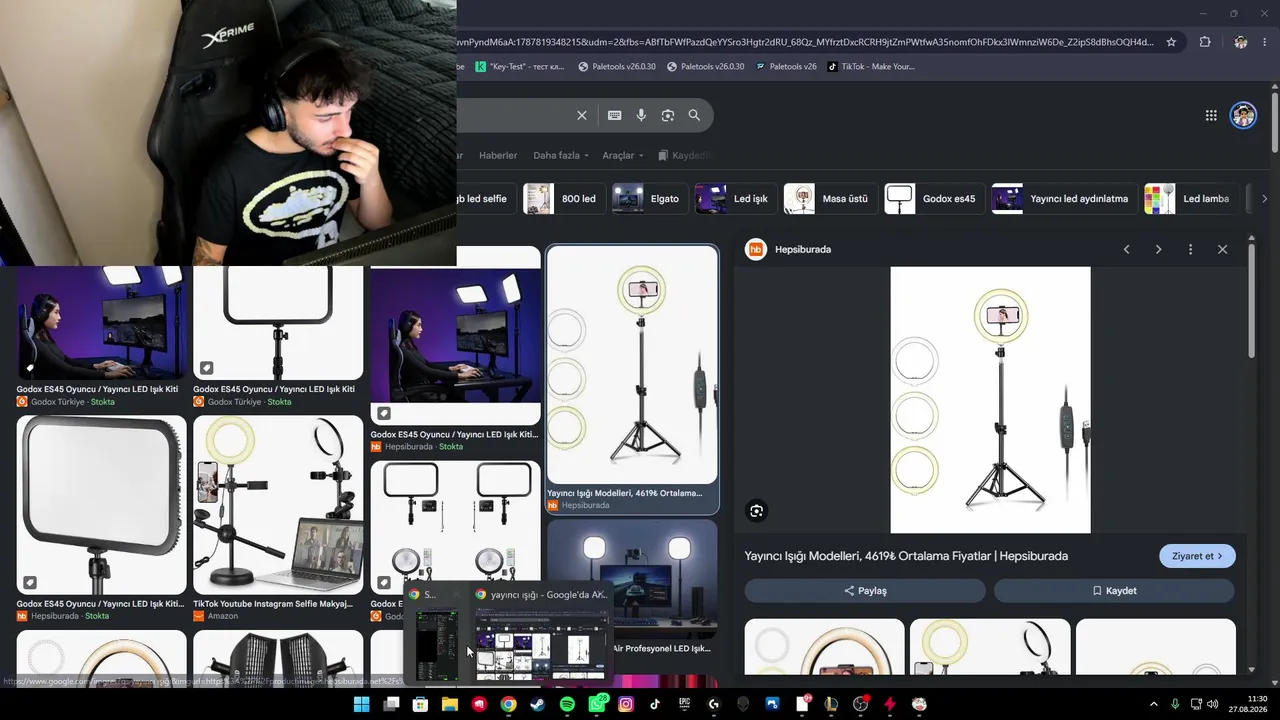The width and height of the screenshot is (1280, 720).
Task: Search by image with Google Lens
Action: [x=668, y=115]
